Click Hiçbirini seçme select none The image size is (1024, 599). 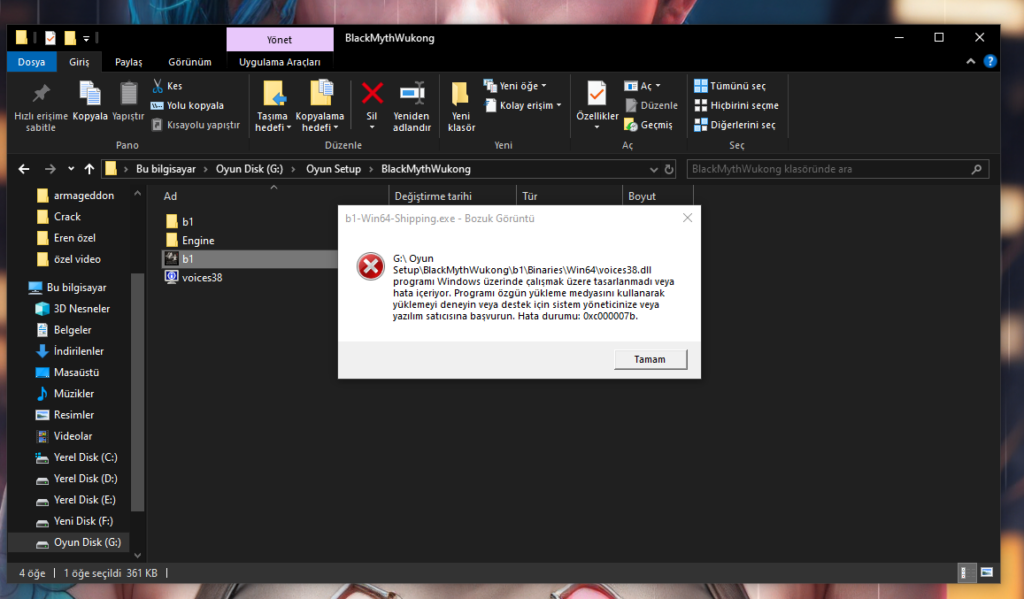[x=737, y=105]
